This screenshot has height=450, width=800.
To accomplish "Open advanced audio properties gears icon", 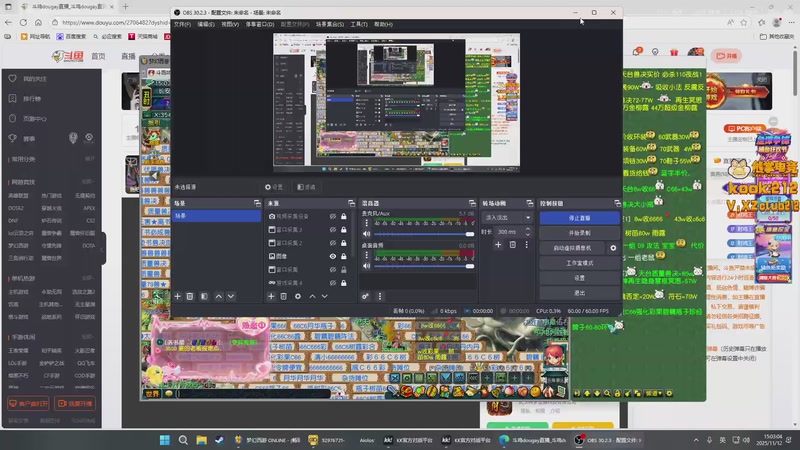I will tap(365, 296).
